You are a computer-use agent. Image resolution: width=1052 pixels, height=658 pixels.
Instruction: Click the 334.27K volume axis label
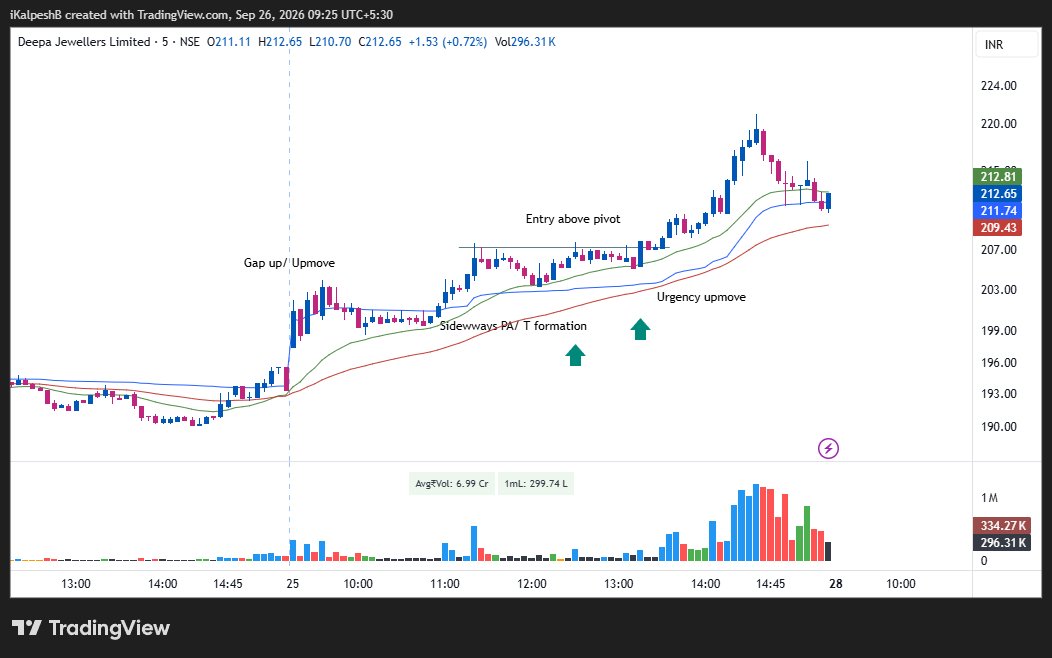tap(1002, 525)
